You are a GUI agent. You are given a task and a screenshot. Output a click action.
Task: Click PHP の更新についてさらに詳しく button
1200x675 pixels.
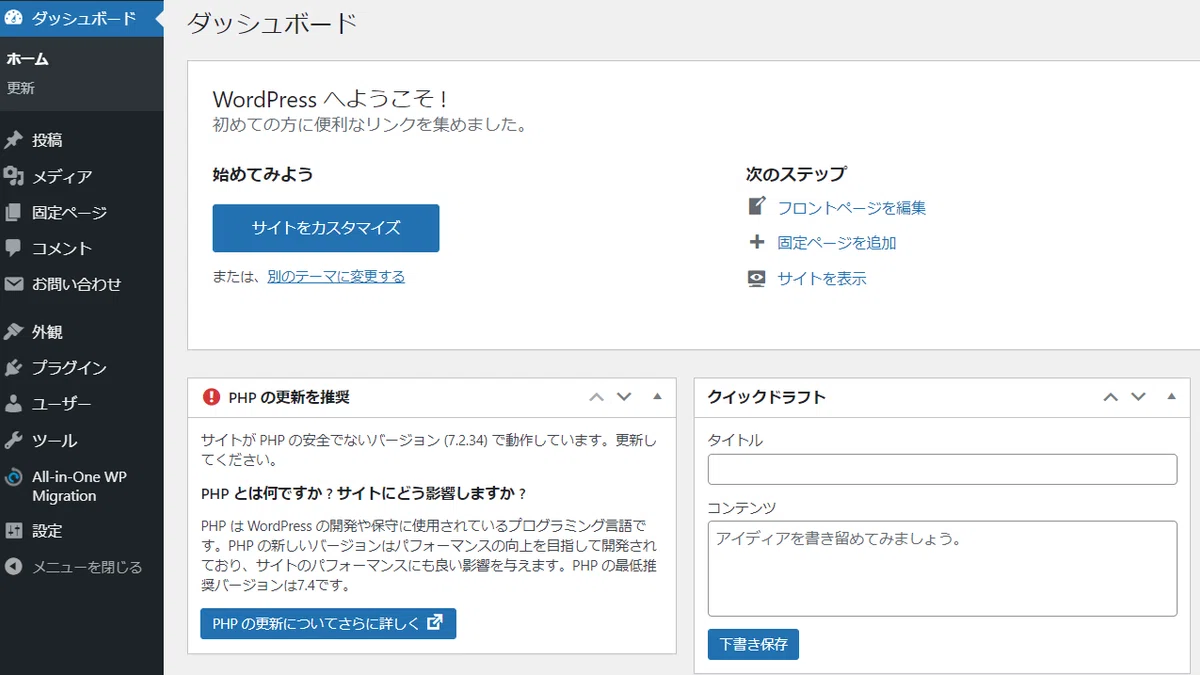(x=328, y=623)
